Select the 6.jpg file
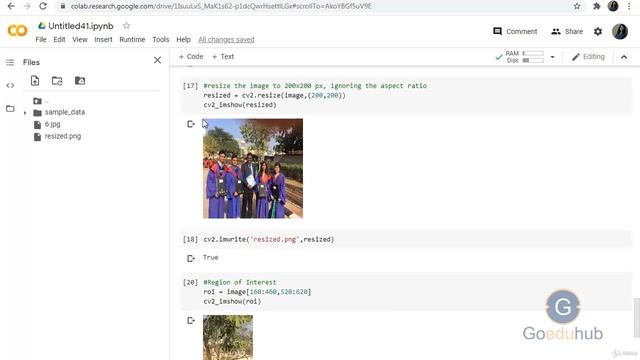Viewport: 640px width, 360px height. [52, 124]
